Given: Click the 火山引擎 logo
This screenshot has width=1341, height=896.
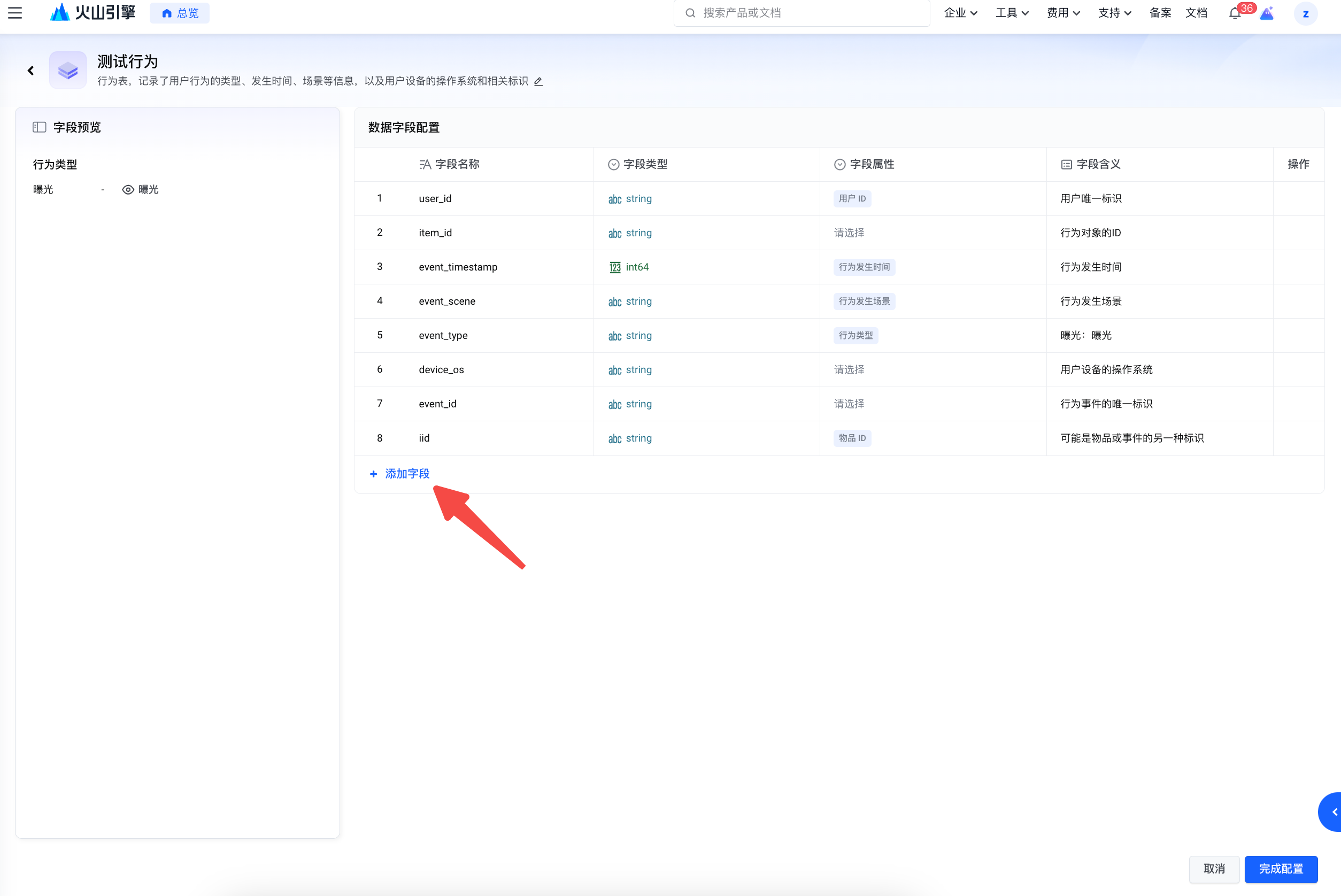Looking at the screenshot, I should (93, 13).
